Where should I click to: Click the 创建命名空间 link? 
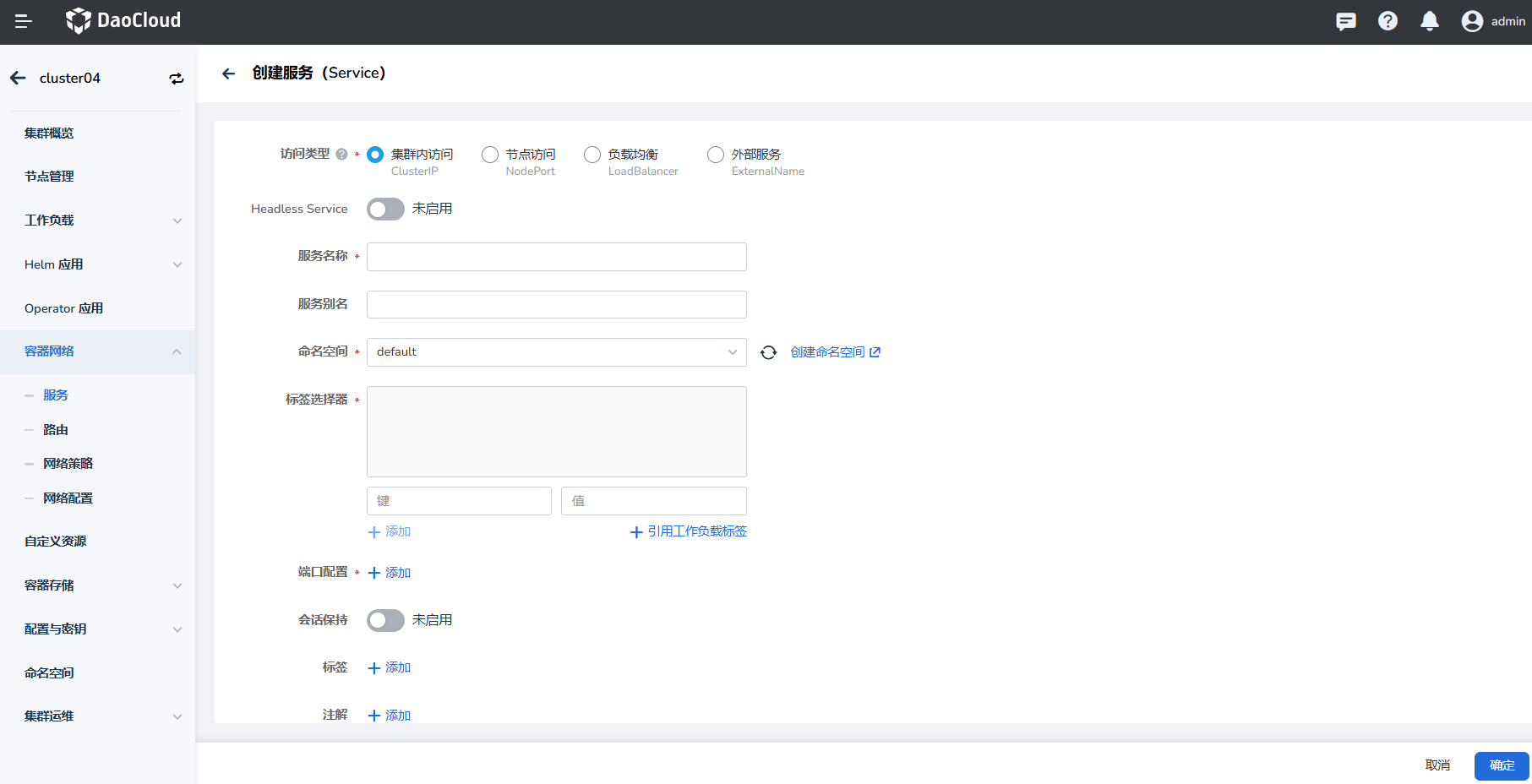coord(834,352)
